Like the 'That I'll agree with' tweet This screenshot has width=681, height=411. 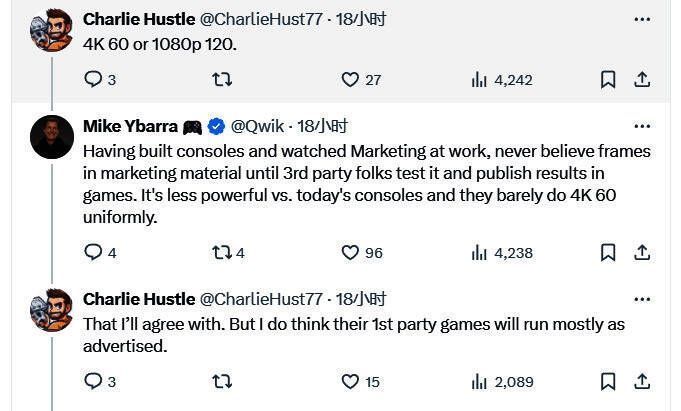[x=350, y=381]
